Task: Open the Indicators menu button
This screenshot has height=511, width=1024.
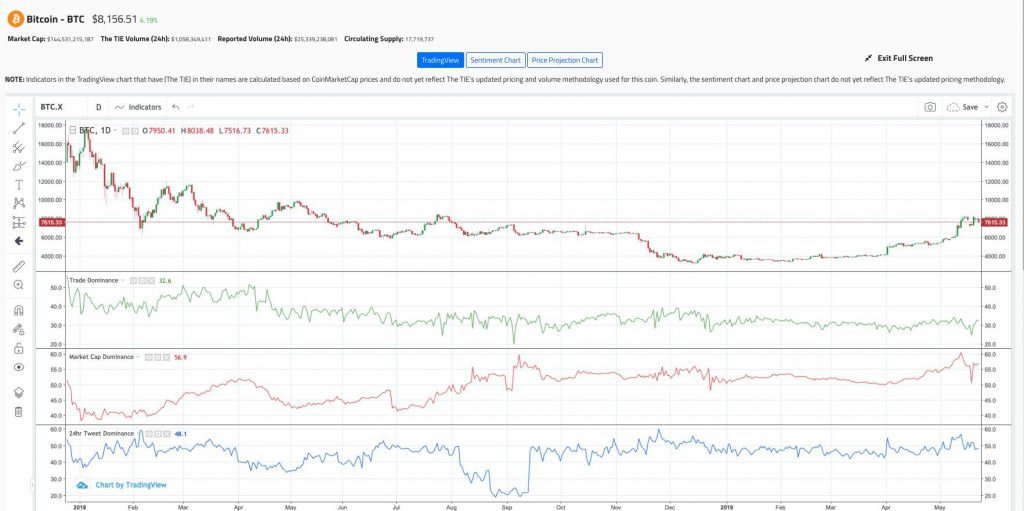Action: (138, 107)
